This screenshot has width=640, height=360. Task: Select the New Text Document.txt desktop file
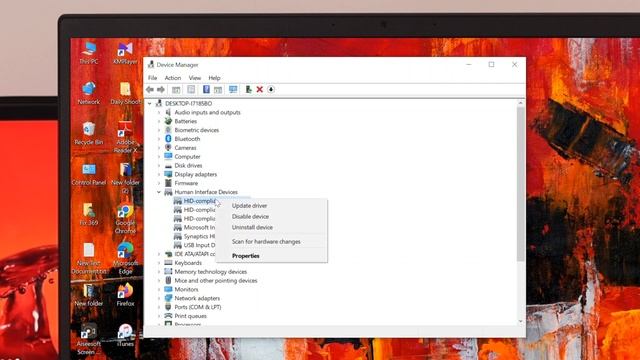[x=89, y=259]
